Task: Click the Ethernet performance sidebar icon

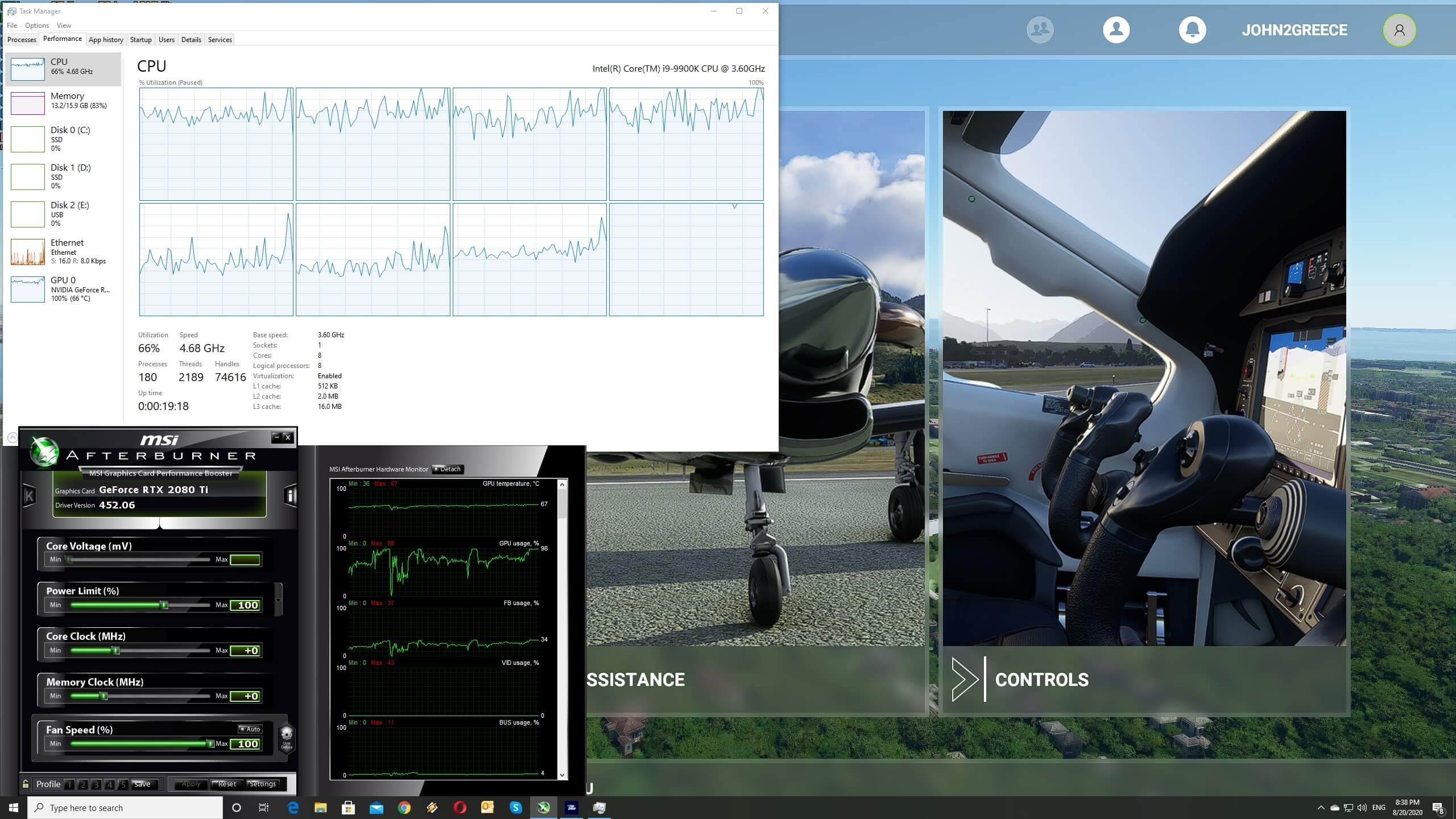Action: pos(28,251)
